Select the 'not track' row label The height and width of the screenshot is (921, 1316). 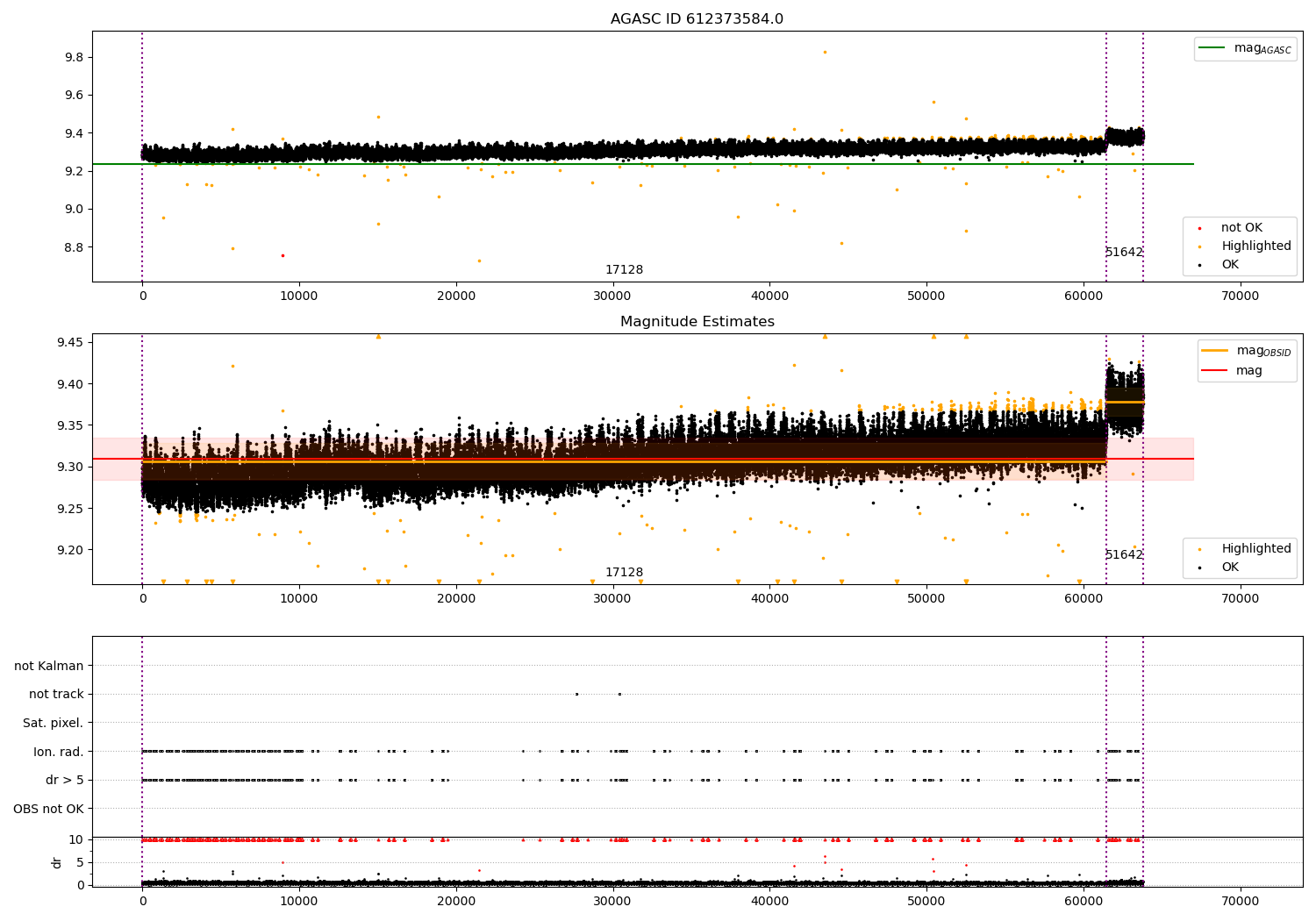pyautogui.click(x=56, y=694)
